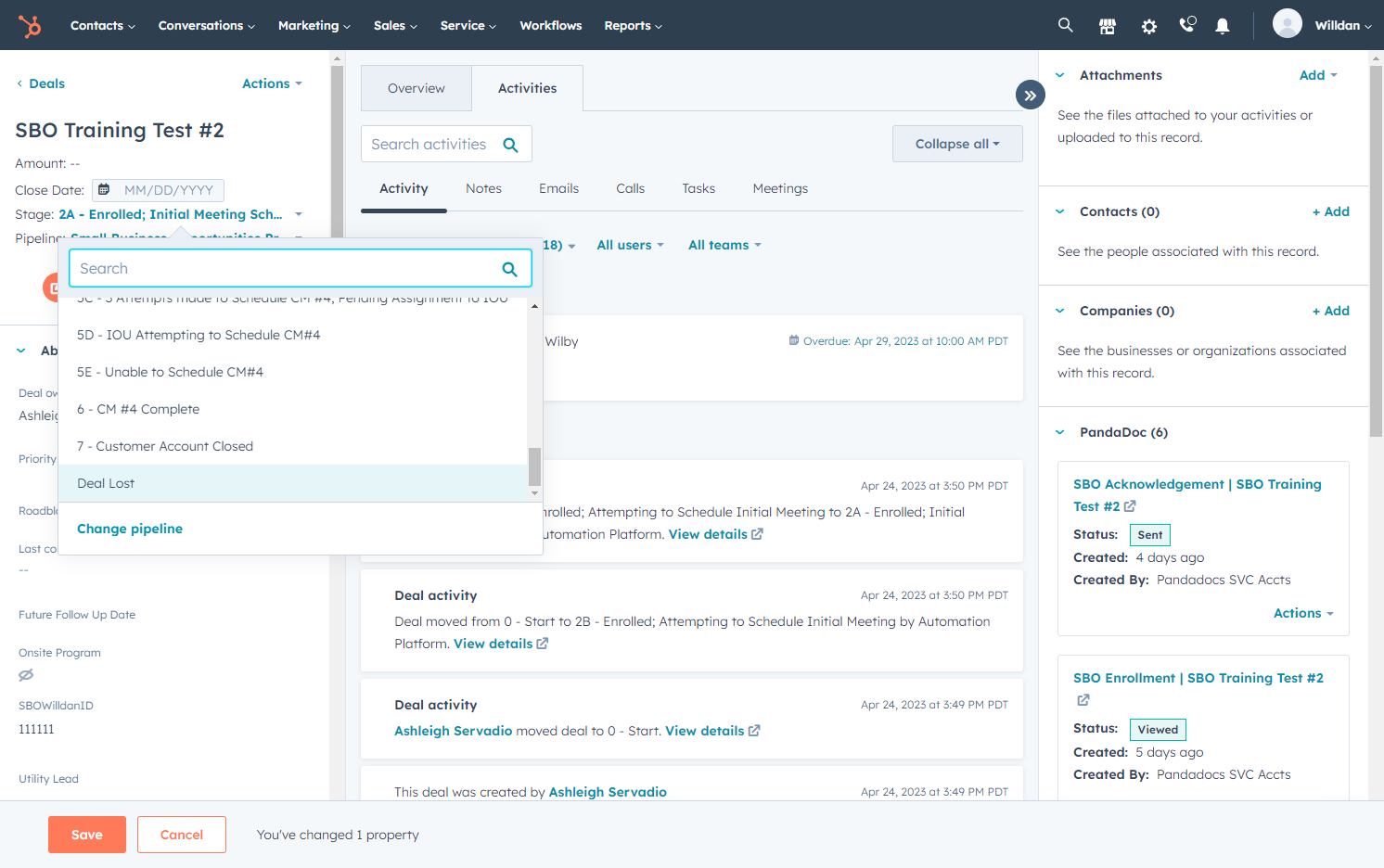1384x868 pixels.
Task: Switch to the Notes activity tab
Action: (x=483, y=188)
